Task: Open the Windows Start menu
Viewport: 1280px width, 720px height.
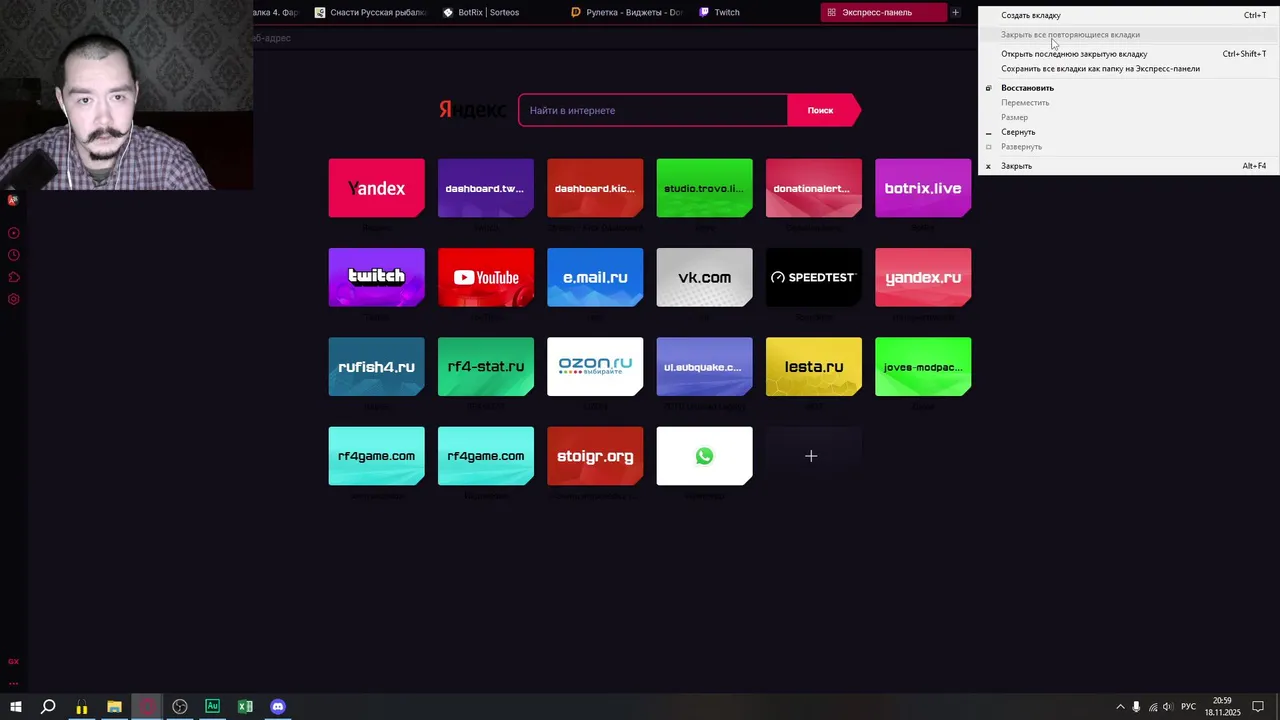Action: point(15,707)
